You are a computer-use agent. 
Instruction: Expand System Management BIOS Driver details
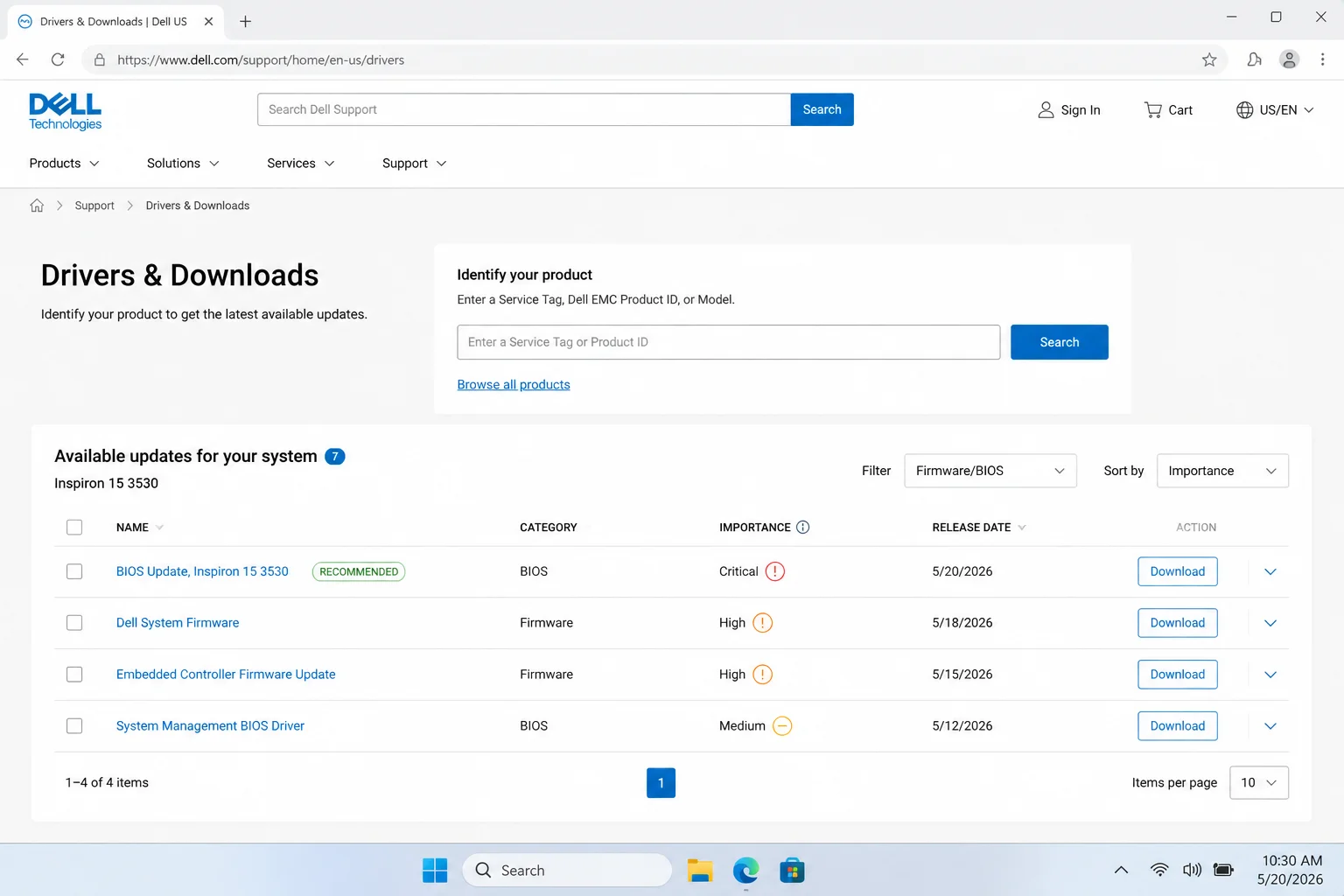pos(1270,726)
